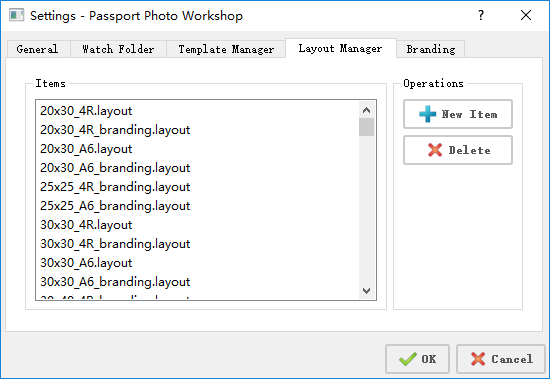
Task: Click the red X Delete icon
Action: pyautogui.click(x=435, y=150)
